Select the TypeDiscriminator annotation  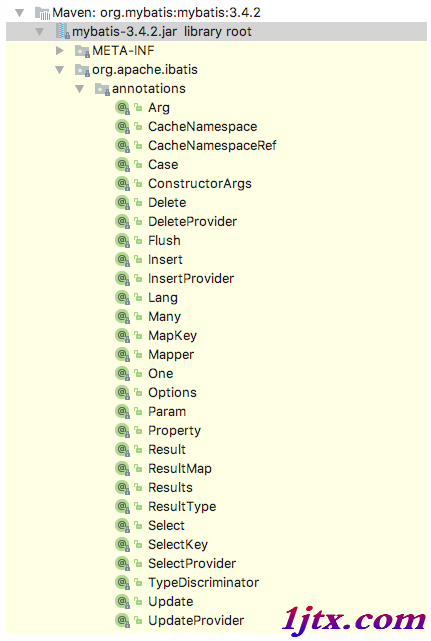[x=203, y=583]
